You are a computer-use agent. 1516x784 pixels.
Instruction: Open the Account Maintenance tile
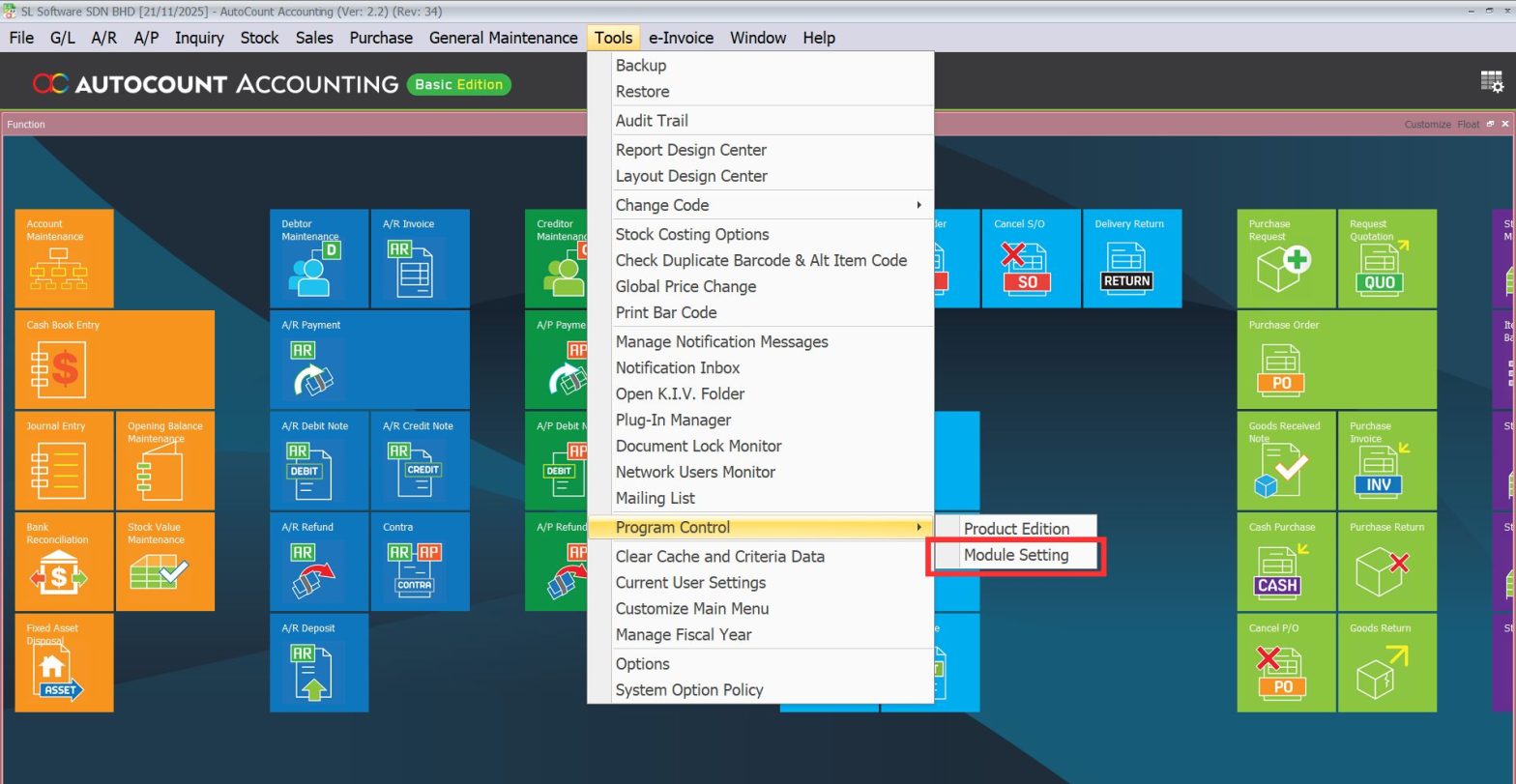(x=64, y=258)
